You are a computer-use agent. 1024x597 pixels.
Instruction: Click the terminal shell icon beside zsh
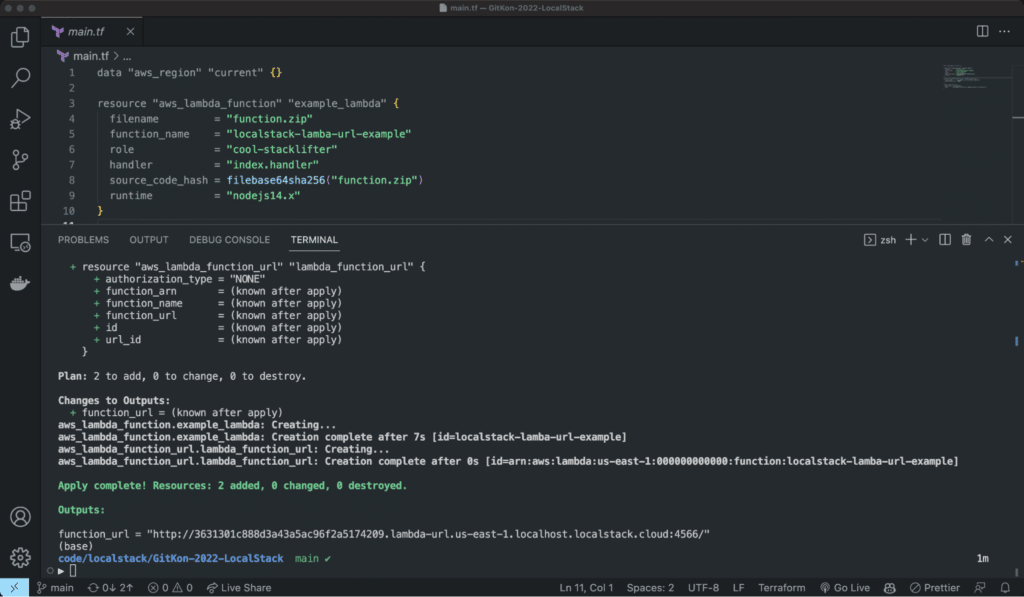pyautogui.click(x=869, y=240)
